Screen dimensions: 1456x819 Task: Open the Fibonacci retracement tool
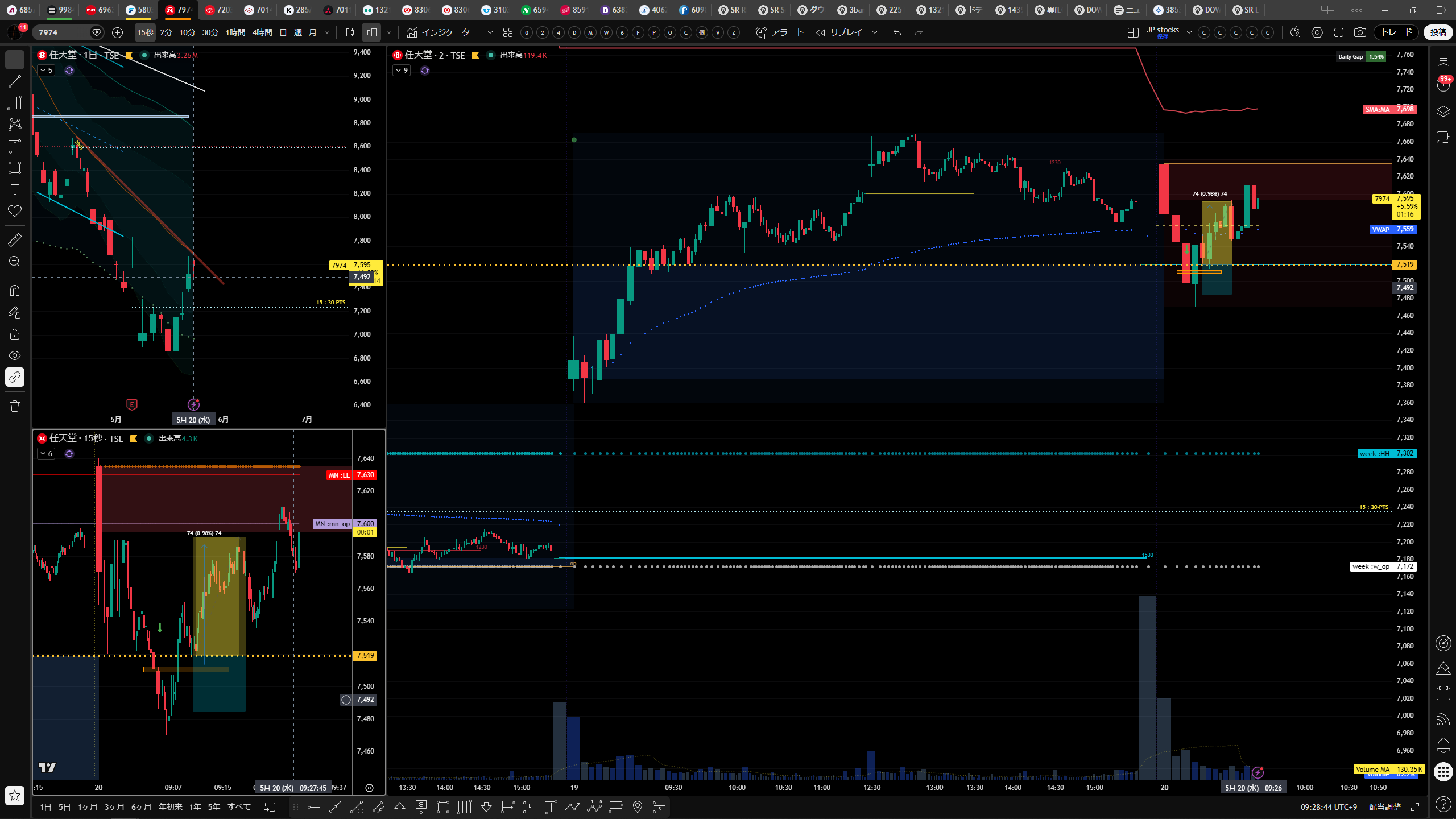15,103
